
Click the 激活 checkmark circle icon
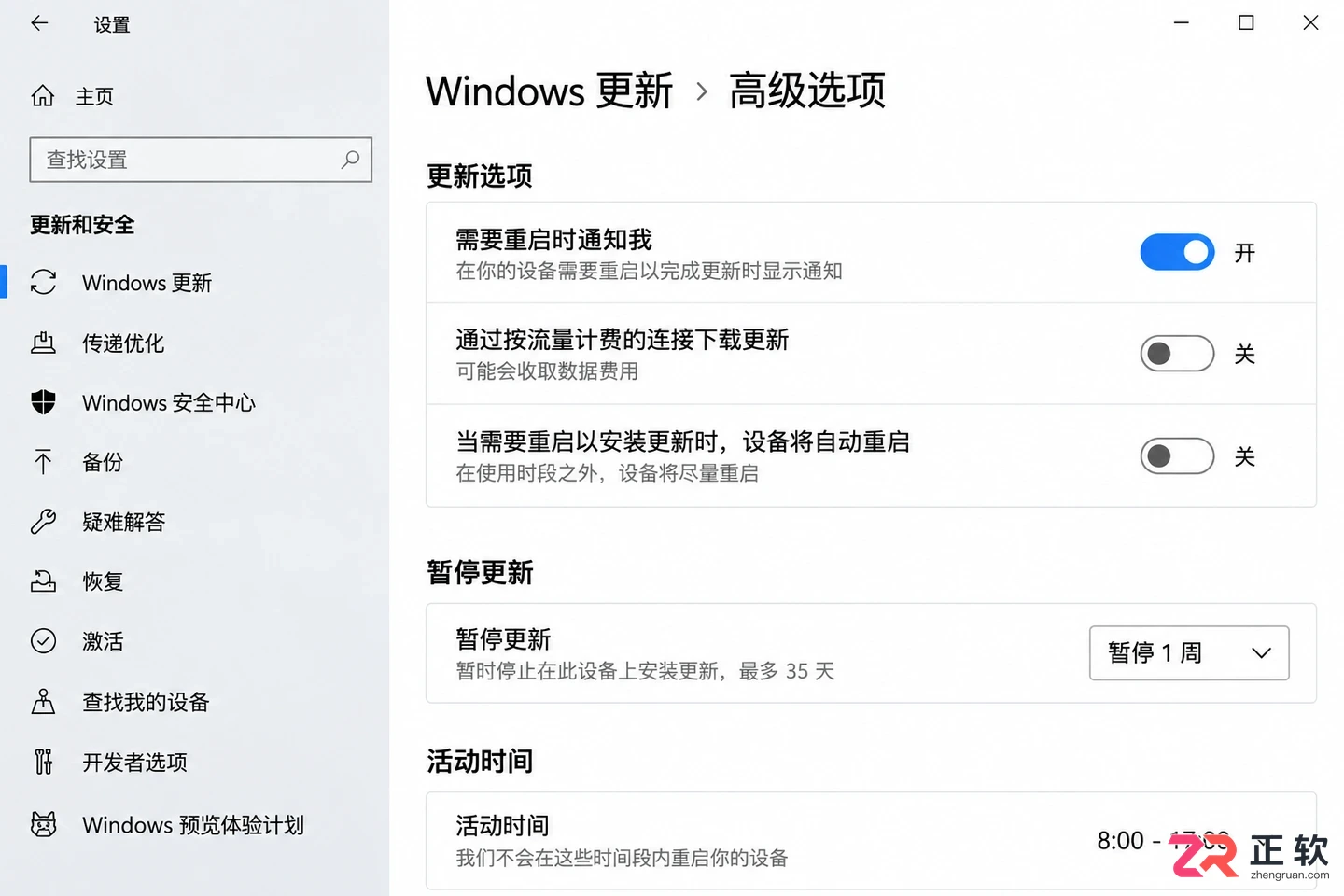pyautogui.click(x=43, y=641)
